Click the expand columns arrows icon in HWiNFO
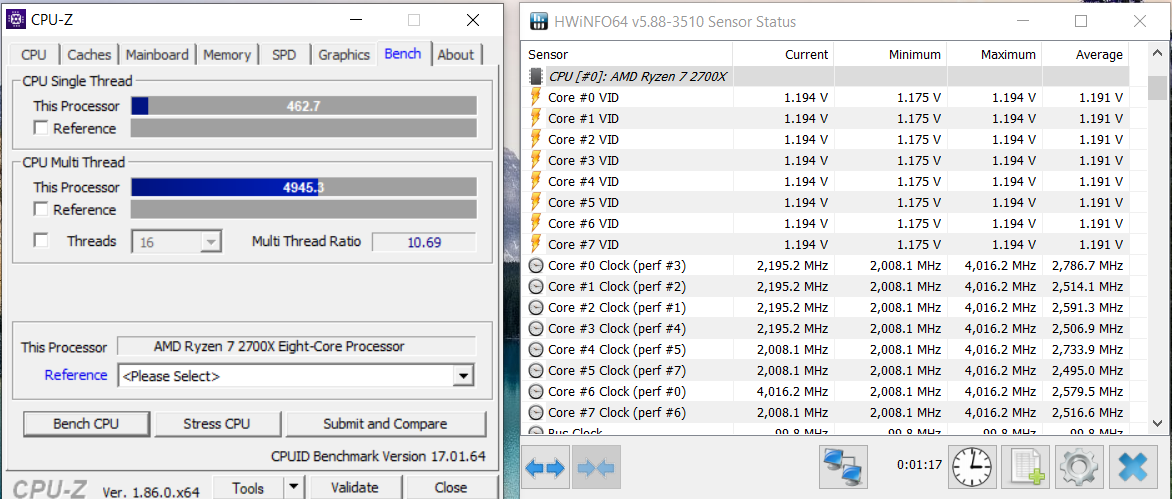1172x499 pixels. pyautogui.click(x=545, y=468)
